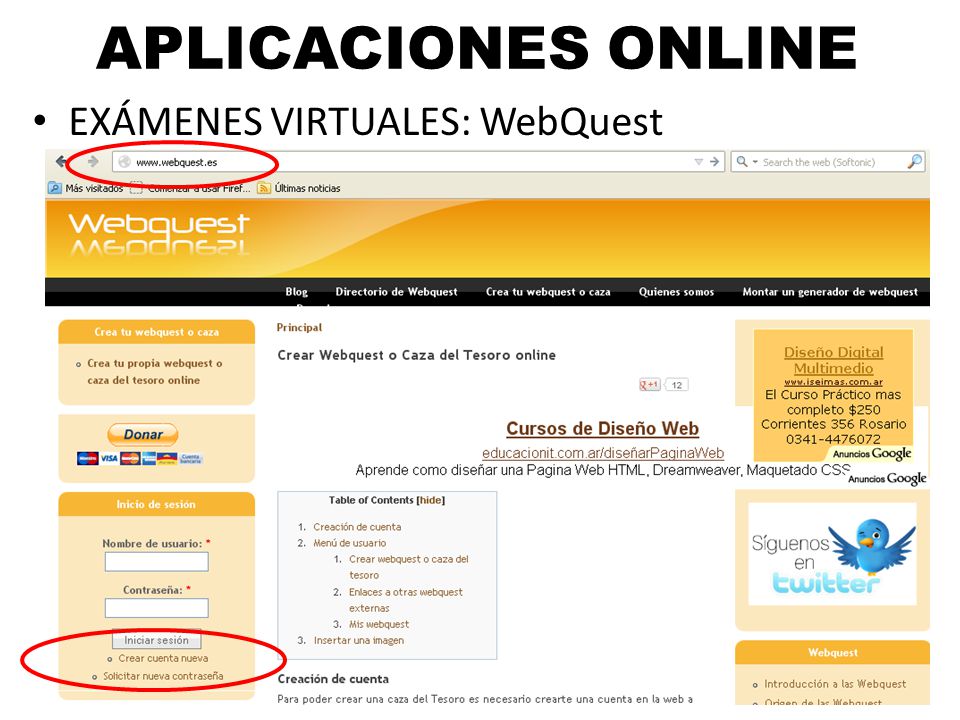This screenshot has width=960, height=720.
Task: Click the Nombre de usuario input field
Action: [157, 561]
